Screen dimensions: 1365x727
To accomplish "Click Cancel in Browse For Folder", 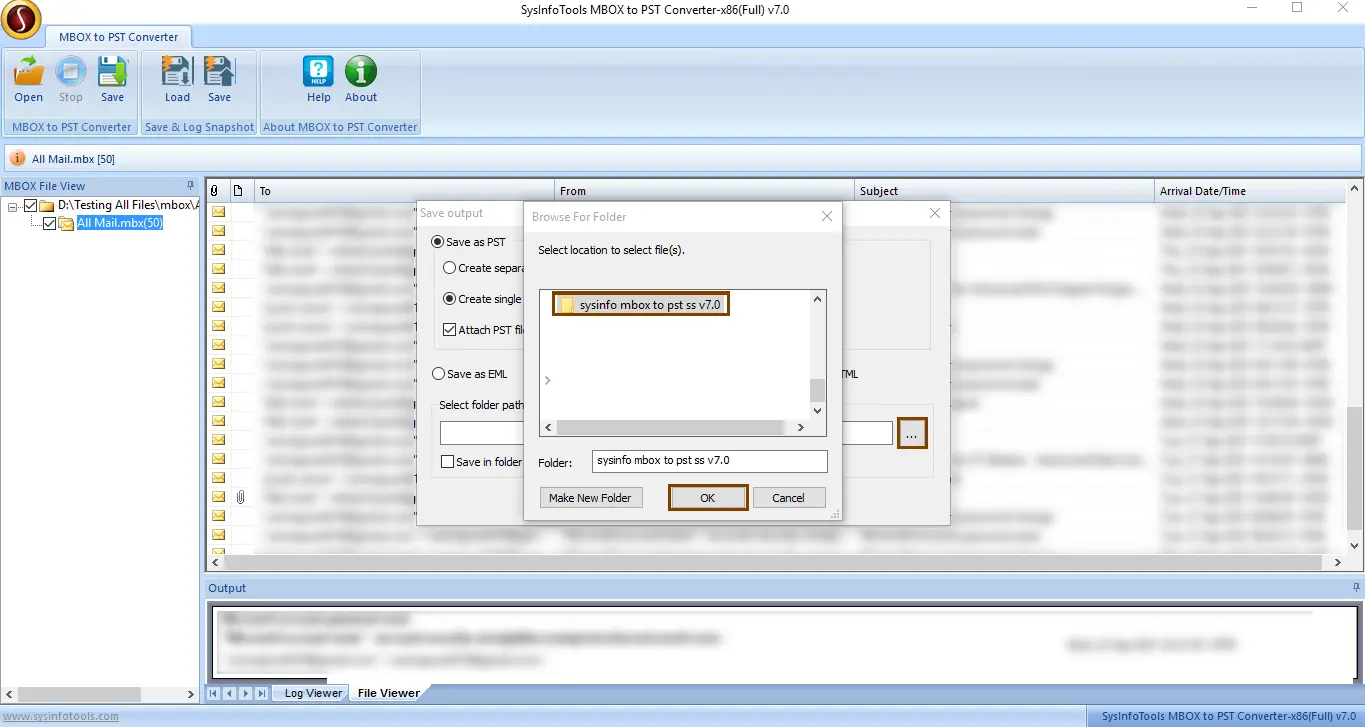I will tap(788, 498).
